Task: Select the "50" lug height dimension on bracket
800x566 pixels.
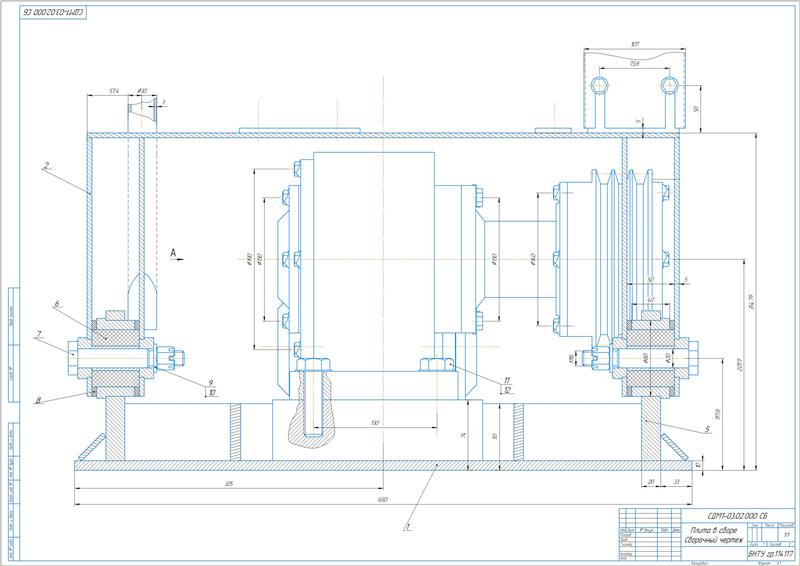Action: 696,109
